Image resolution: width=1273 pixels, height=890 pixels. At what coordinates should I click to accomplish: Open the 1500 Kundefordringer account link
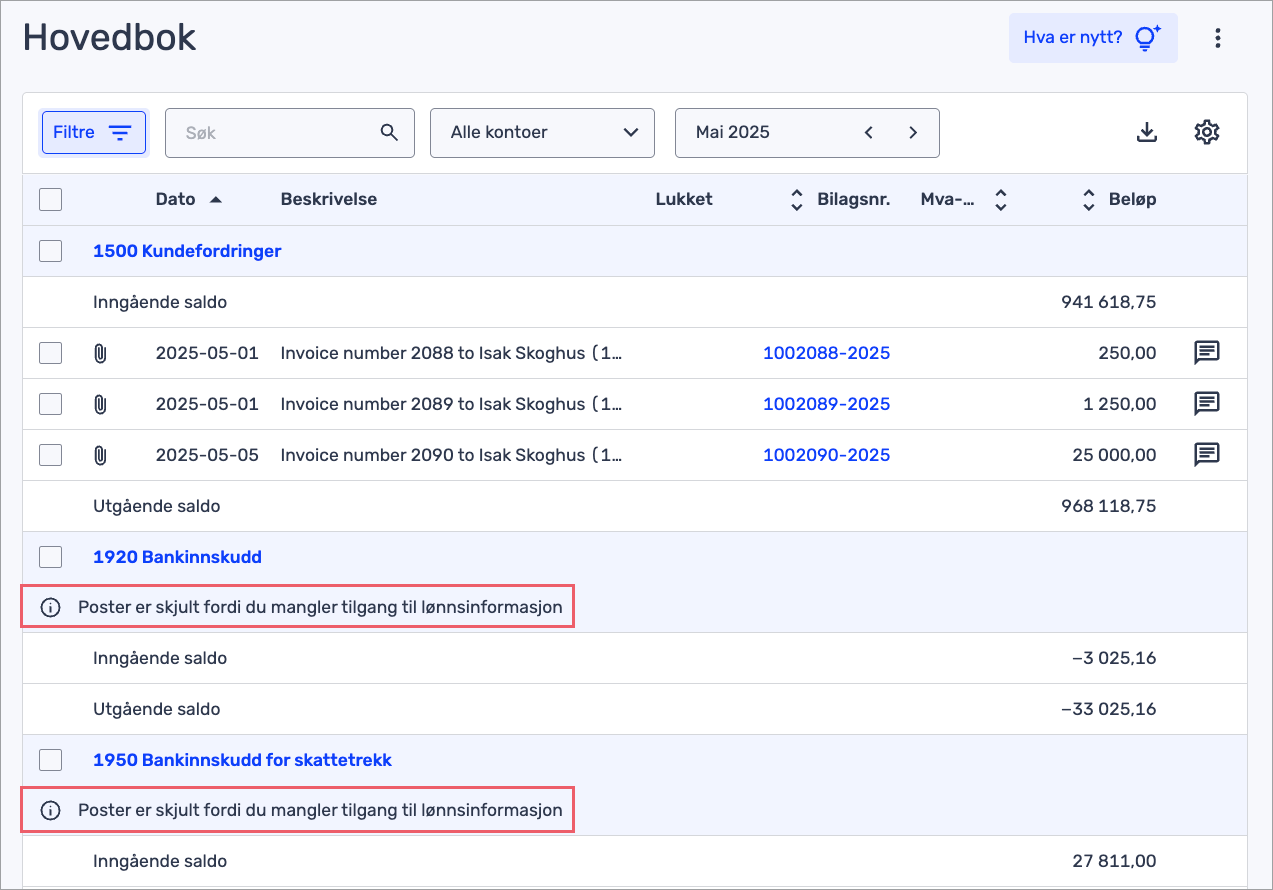click(187, 251)
